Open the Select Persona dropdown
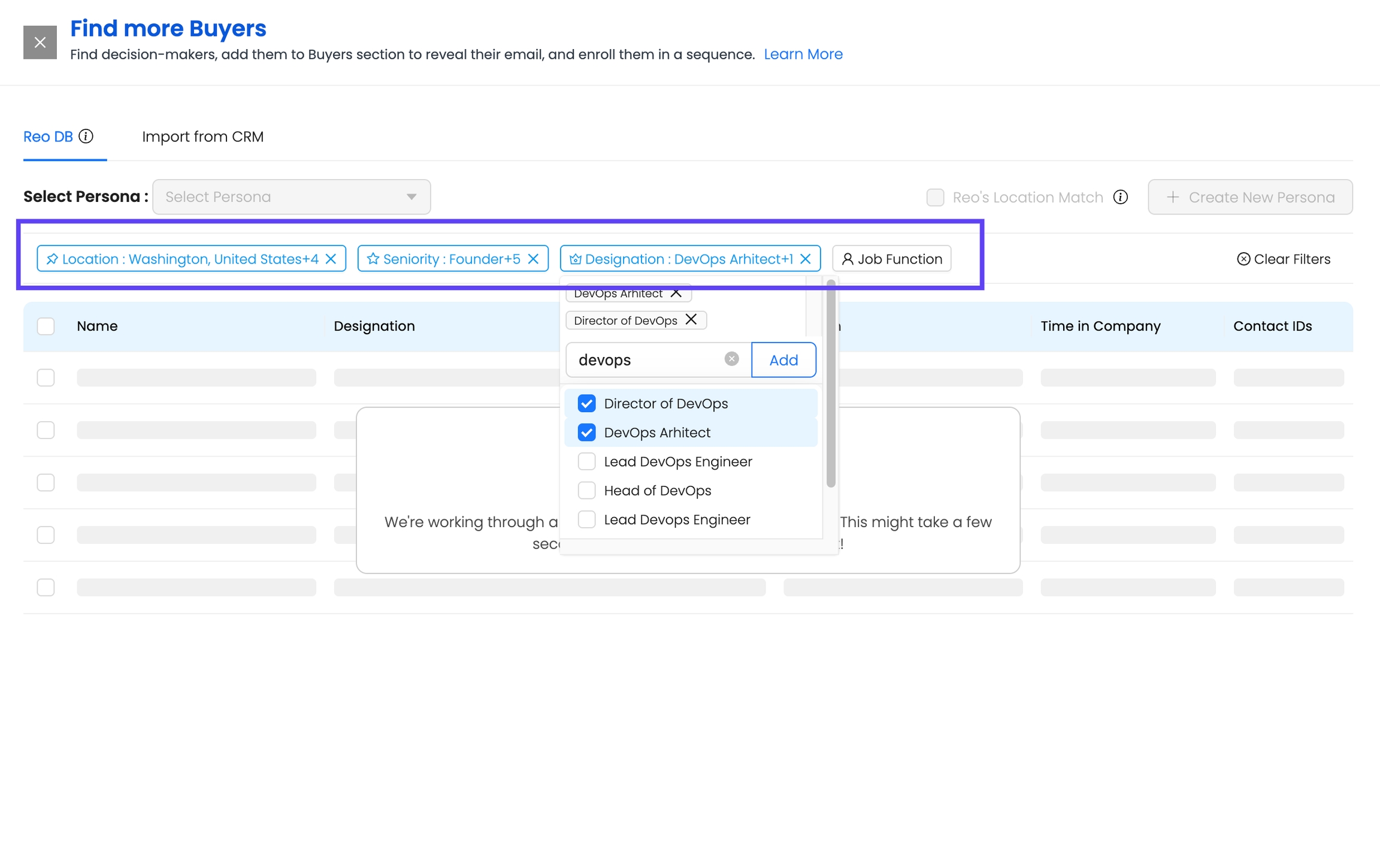This screenshot has height=868, width=1380. point(291,197)
